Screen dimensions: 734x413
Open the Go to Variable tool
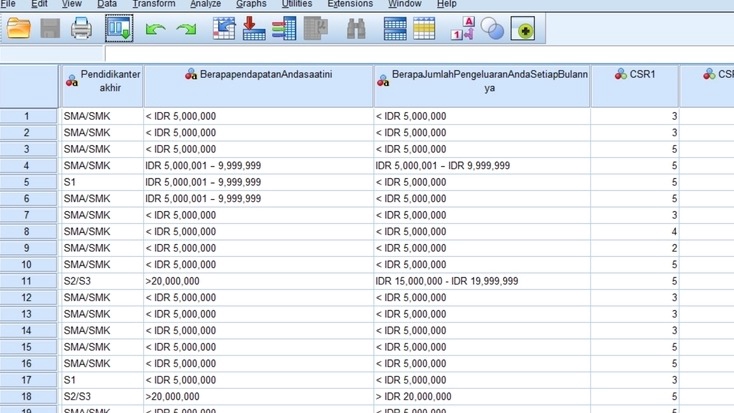pyautogui.click(x=254, y=29)
